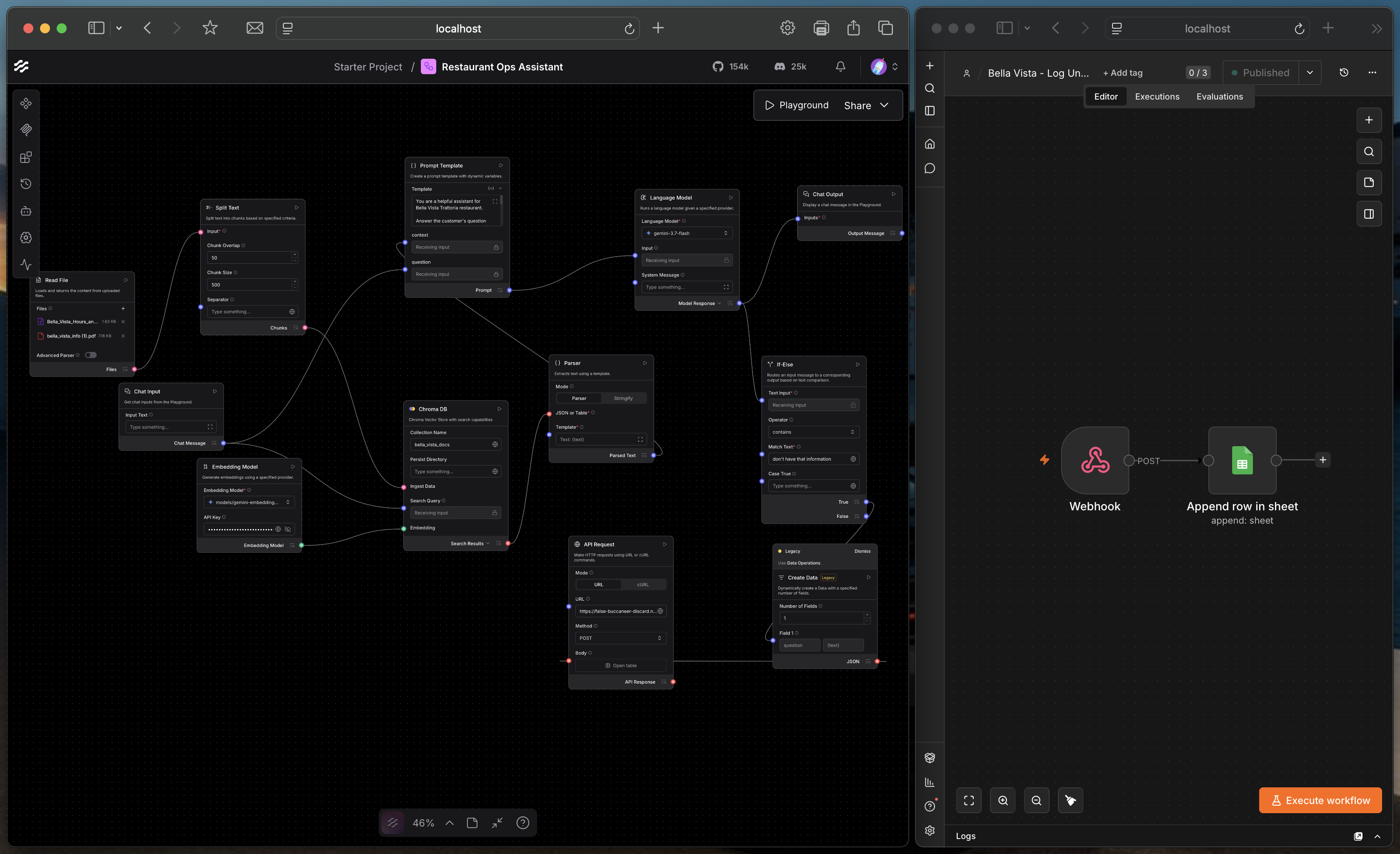Open the components icon in Langflow sidebar
This screenshot has height=854, width=1400.
point(25,103)
